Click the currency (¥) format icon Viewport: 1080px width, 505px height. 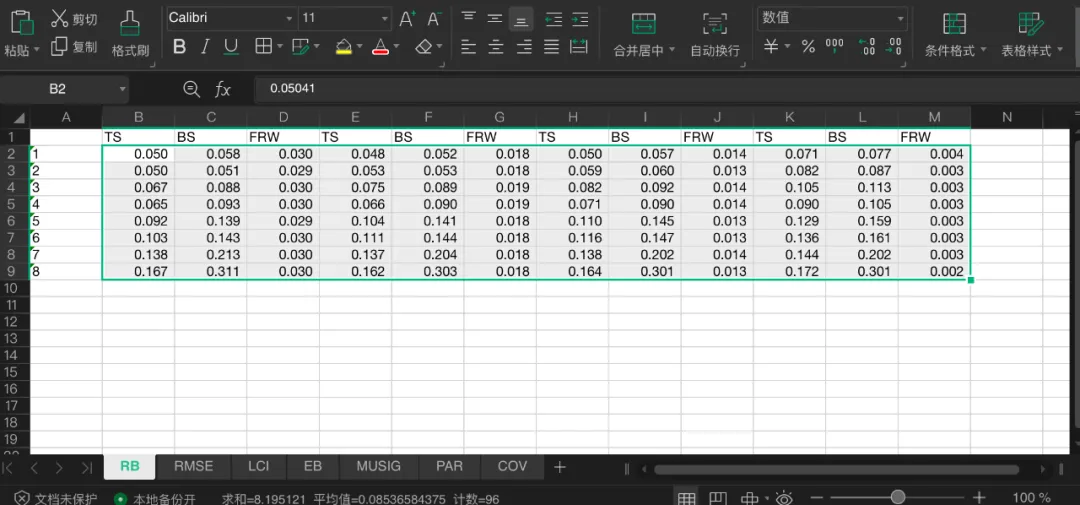coord(771,47)
